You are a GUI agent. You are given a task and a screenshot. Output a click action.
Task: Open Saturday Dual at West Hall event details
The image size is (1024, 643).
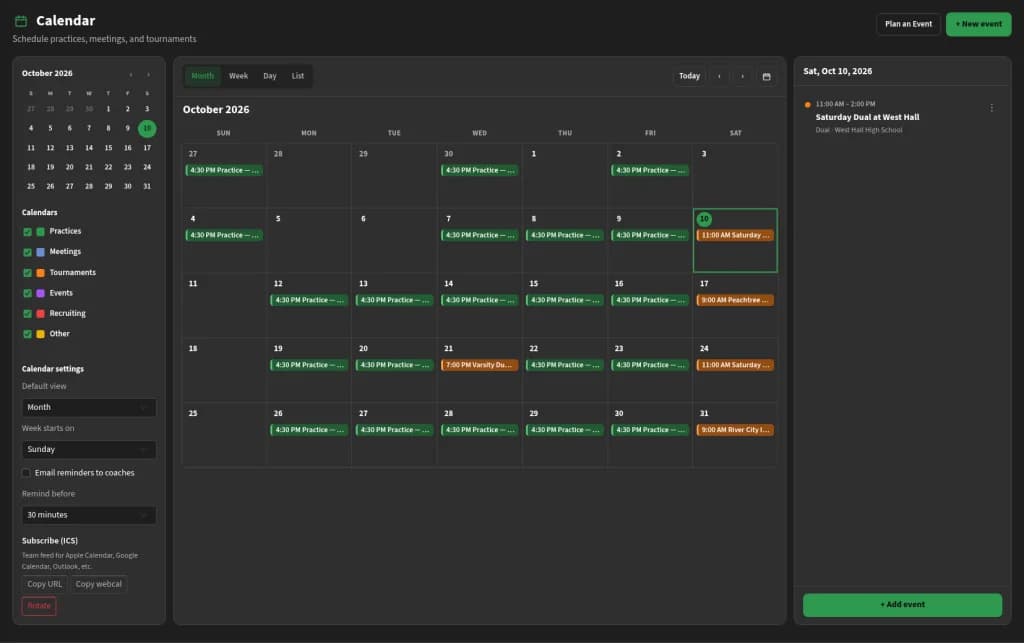[867, 118]
